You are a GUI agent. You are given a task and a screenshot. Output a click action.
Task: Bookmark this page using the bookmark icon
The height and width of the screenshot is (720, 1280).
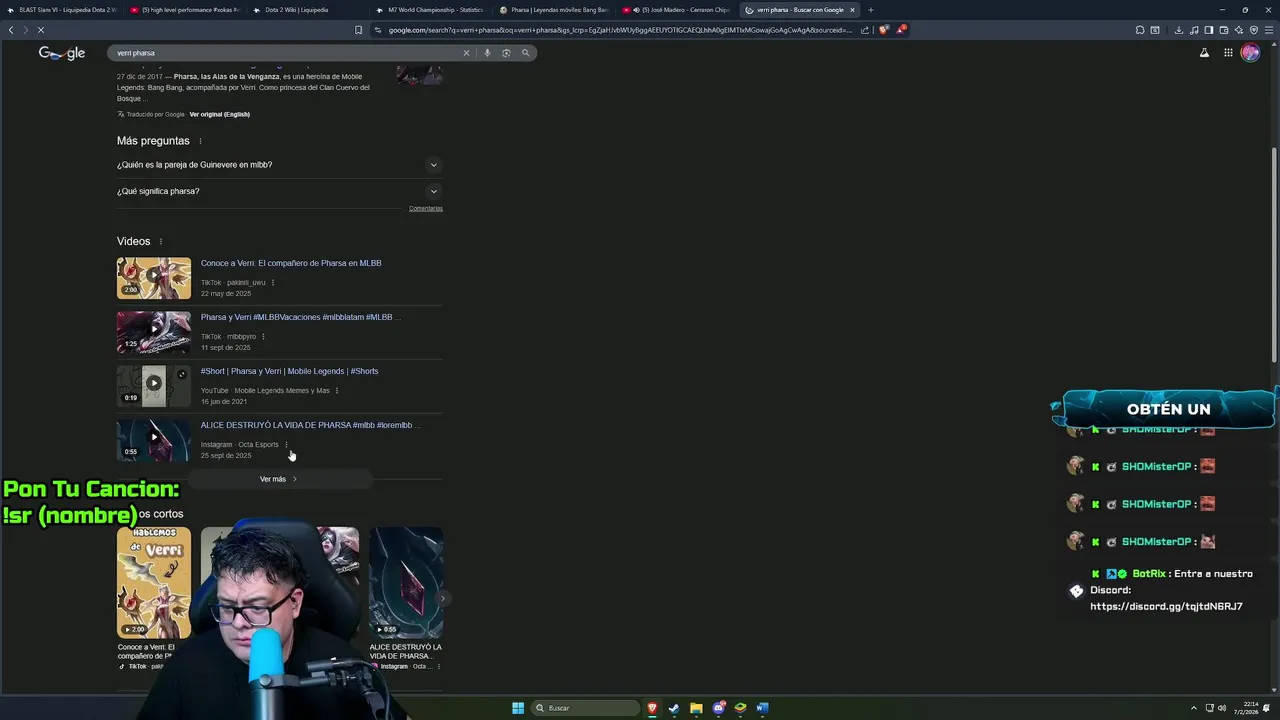(358, 30)
